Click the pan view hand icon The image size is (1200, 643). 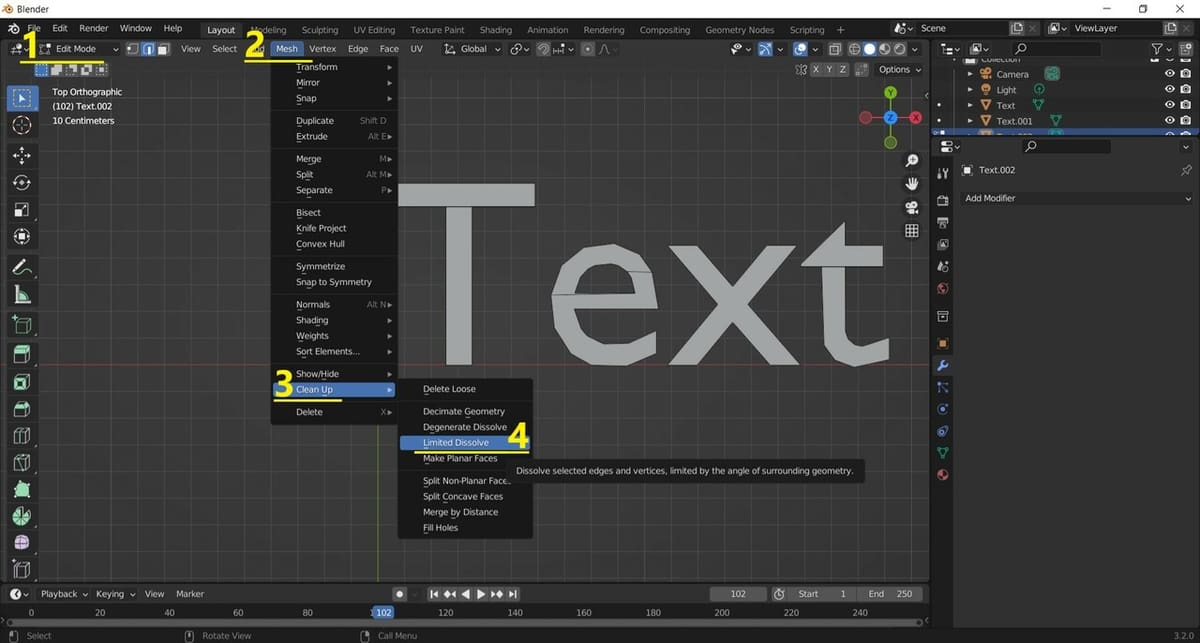[x=912, y=184]
